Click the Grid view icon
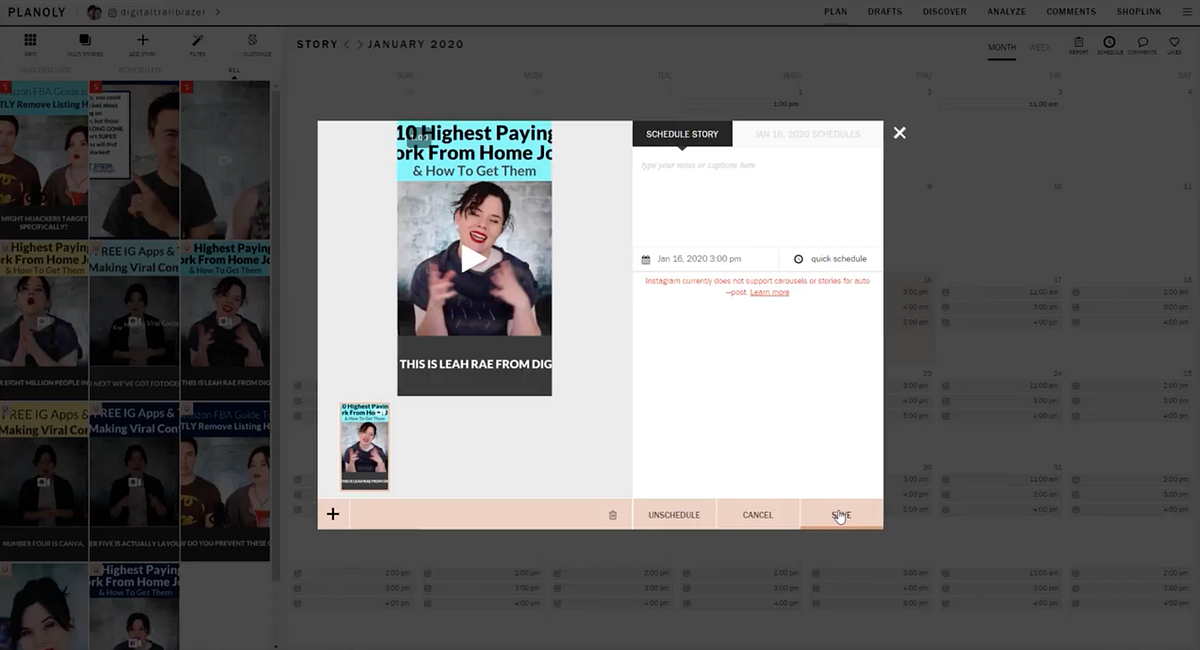 click(30, 40)
